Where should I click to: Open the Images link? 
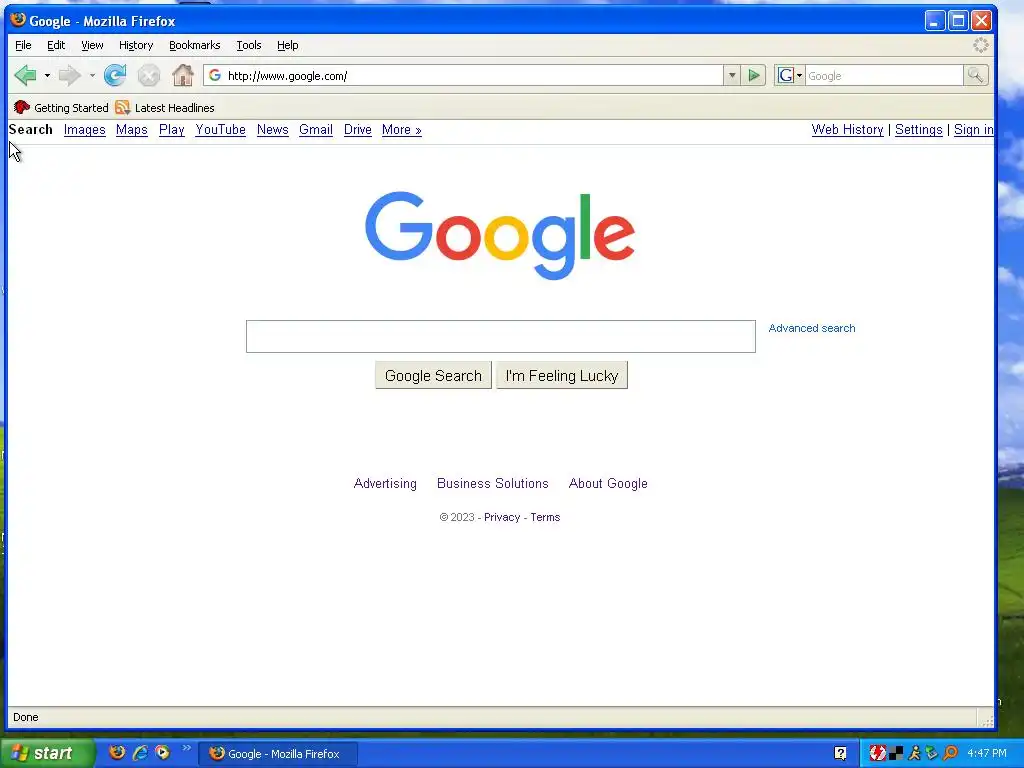pos(84,129)
